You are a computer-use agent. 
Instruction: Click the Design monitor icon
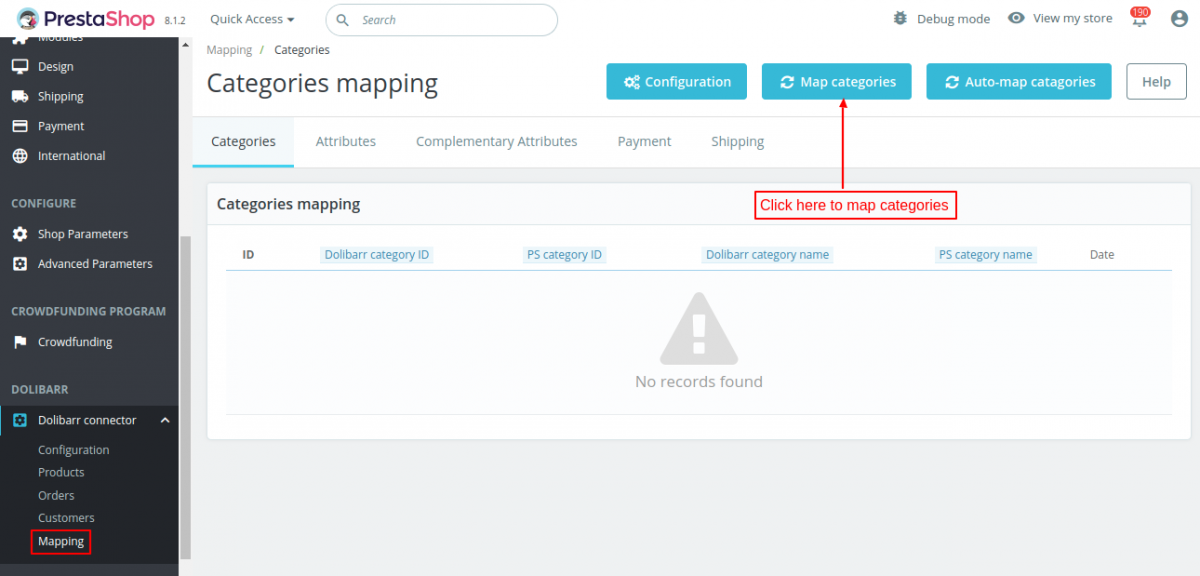pyautogui.click(x=19, y=66)
